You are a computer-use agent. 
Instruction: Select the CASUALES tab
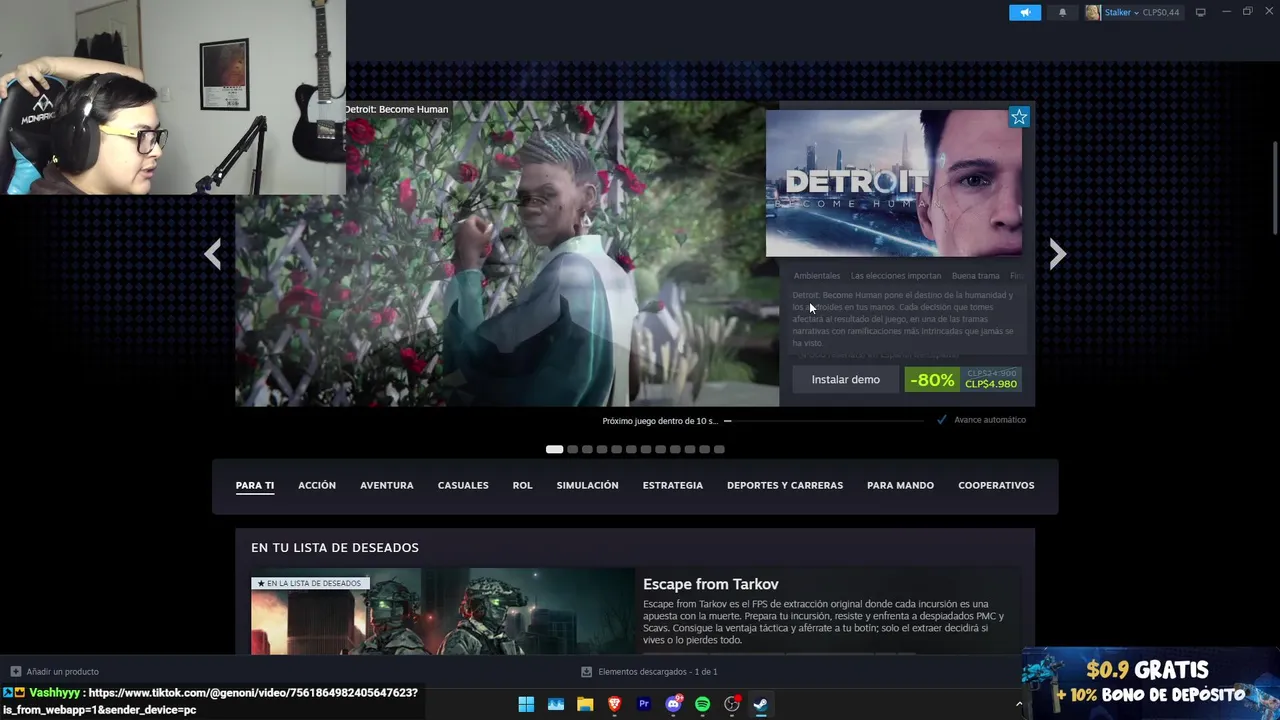pyautogui.click(x=463, y=485)
